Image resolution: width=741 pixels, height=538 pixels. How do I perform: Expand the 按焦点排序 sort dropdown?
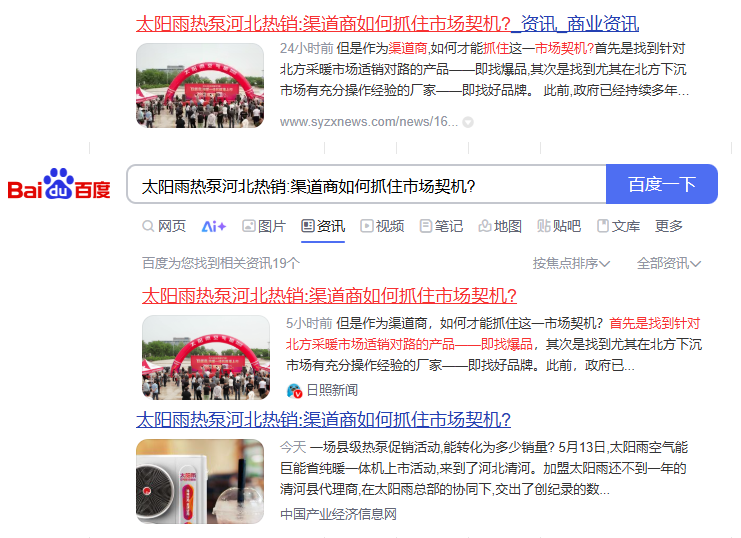(x=571, y=263)
